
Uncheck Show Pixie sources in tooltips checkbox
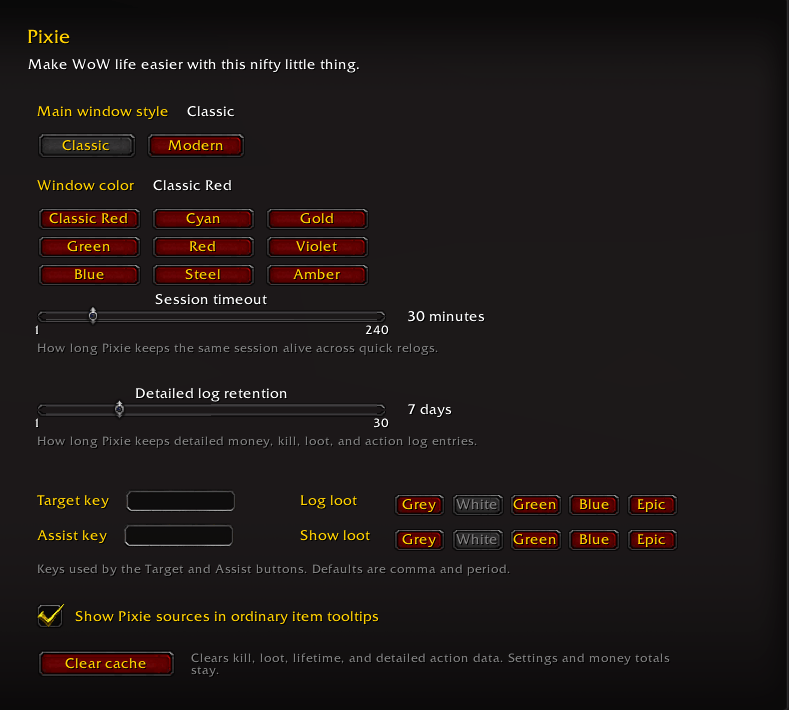point(50,616)
